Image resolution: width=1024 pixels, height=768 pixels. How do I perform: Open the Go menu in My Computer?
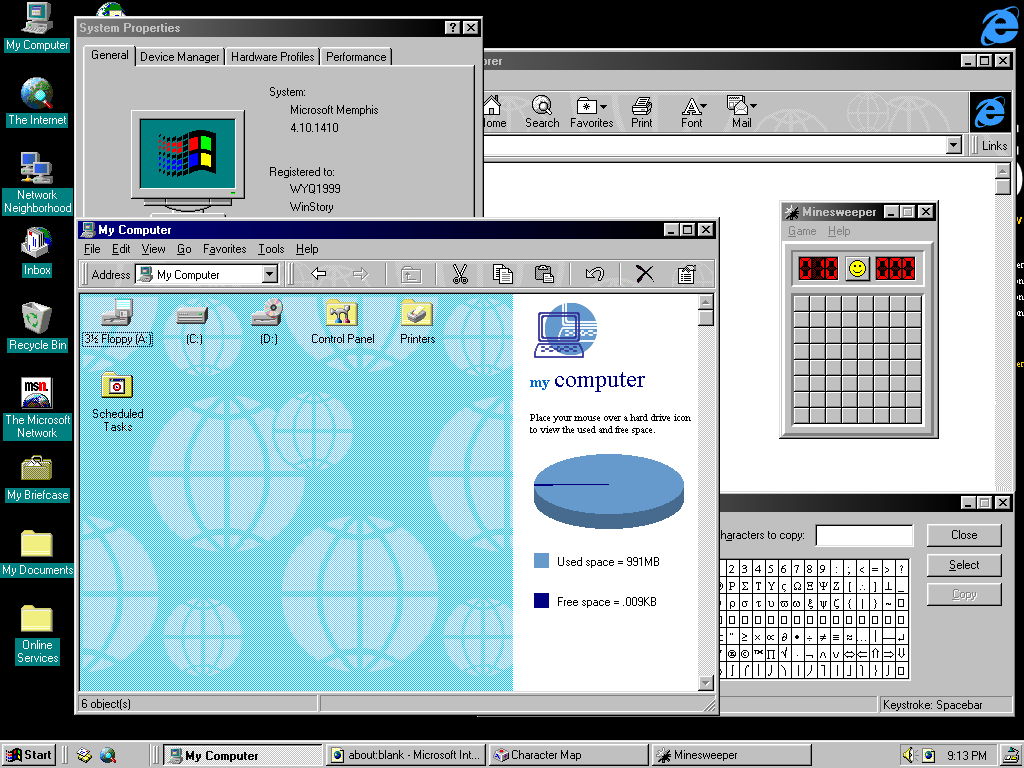click(184, 249)
